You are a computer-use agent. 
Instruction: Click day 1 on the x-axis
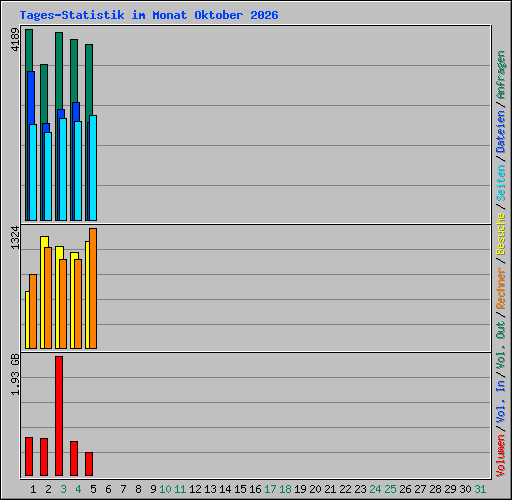tap(33, 489)
